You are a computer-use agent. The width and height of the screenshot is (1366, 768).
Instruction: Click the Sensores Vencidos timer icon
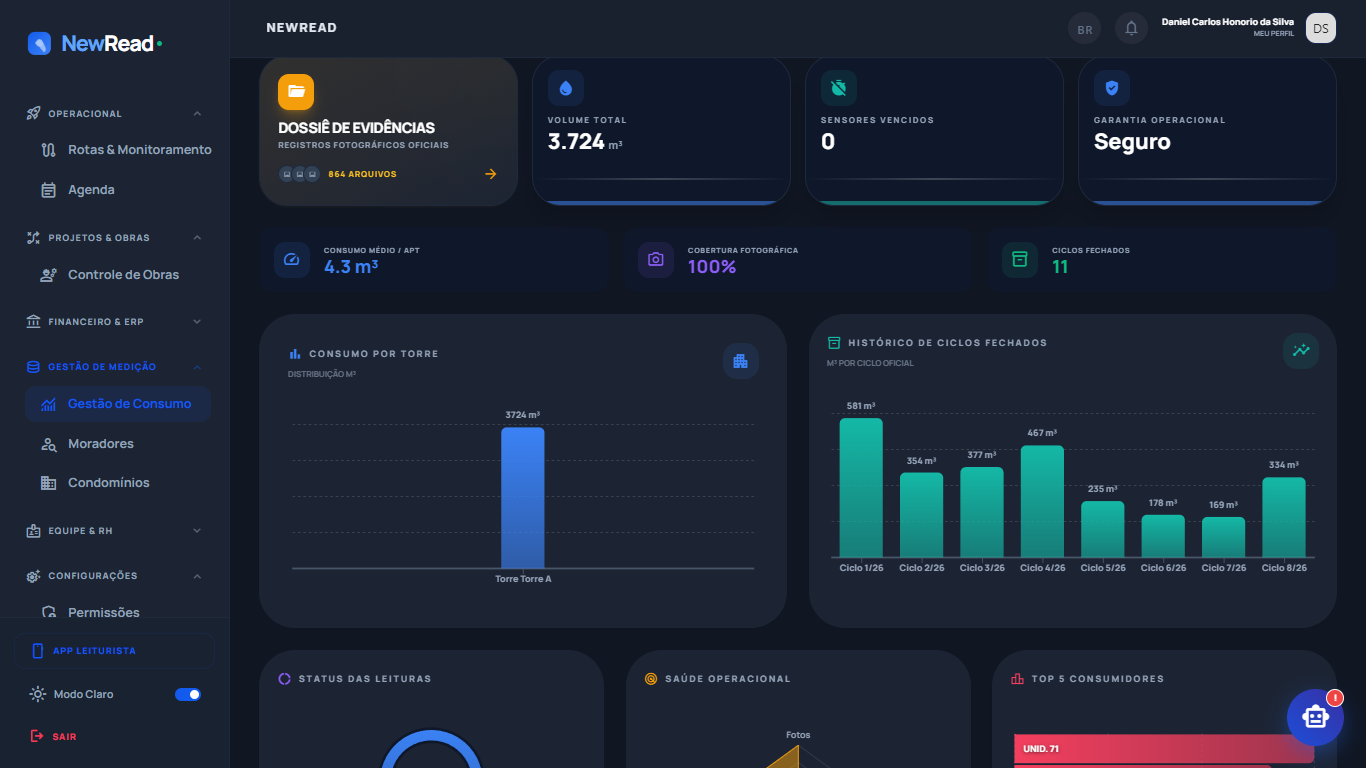click(839, 88)
